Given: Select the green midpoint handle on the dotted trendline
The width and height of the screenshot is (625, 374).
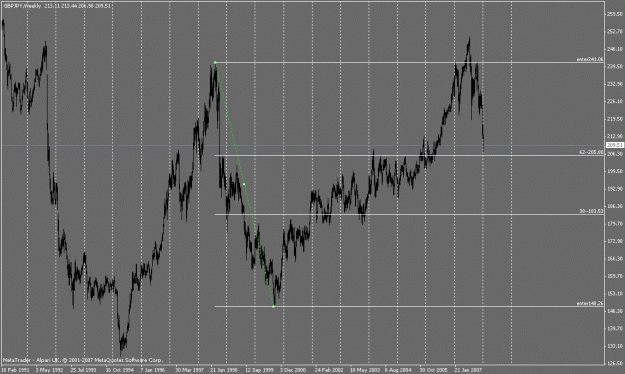Looking at the screenshot, I should (x=244, y=184).
